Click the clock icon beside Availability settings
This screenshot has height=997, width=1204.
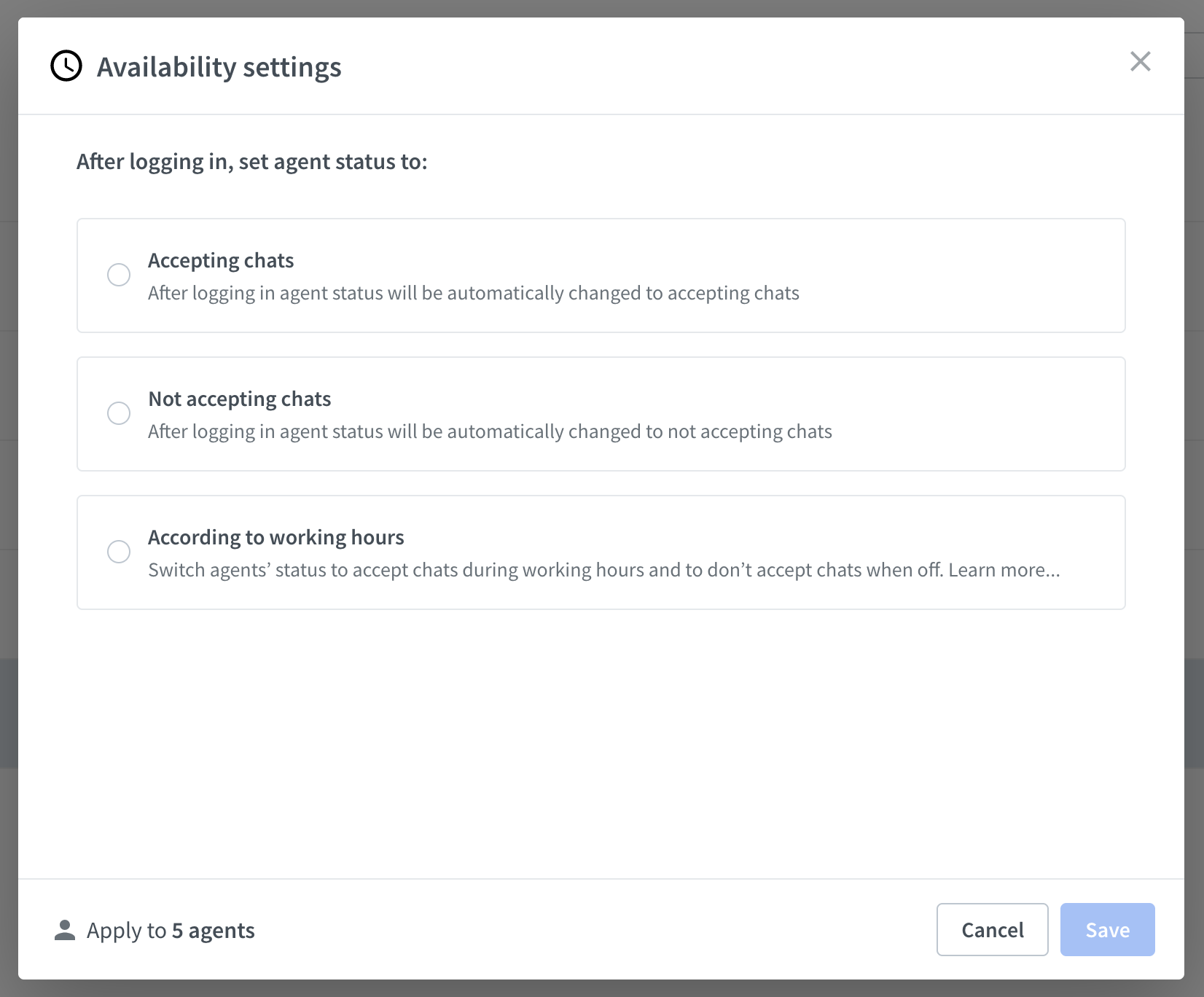(66, 66)
